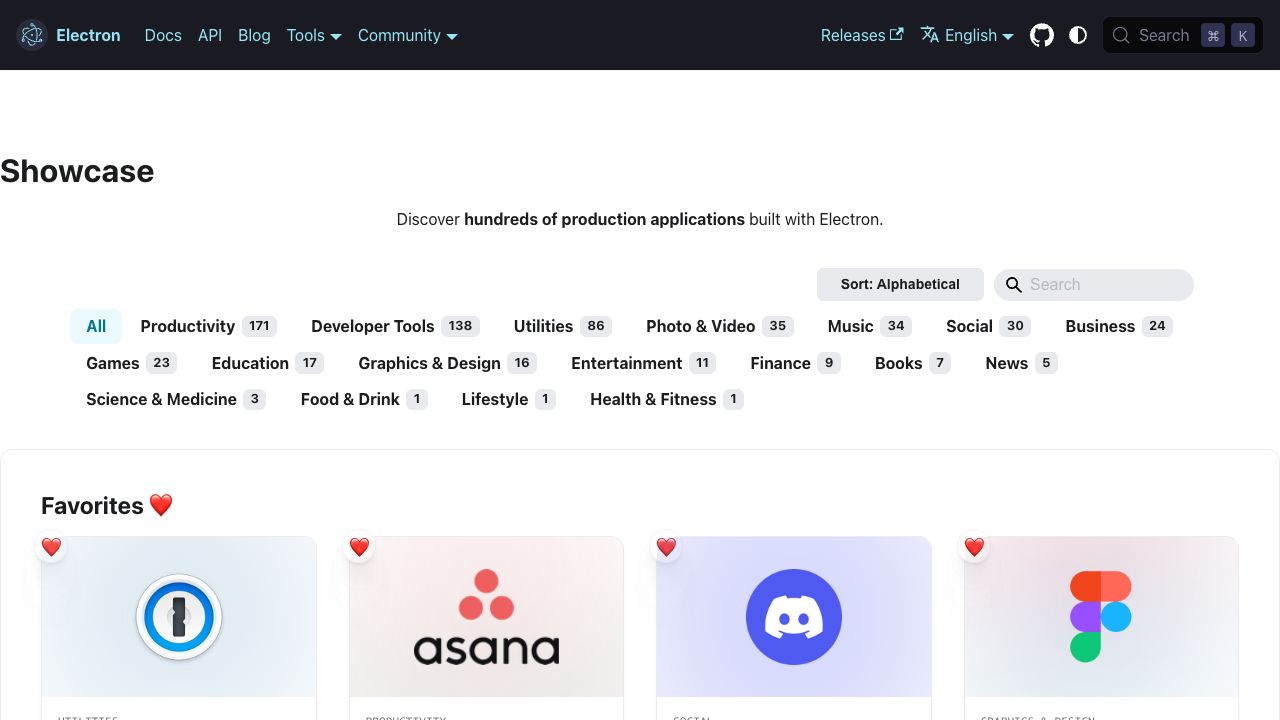Filter by Health & Fitness category
The width and height of the screenshot is (1280, 720).
667,399
